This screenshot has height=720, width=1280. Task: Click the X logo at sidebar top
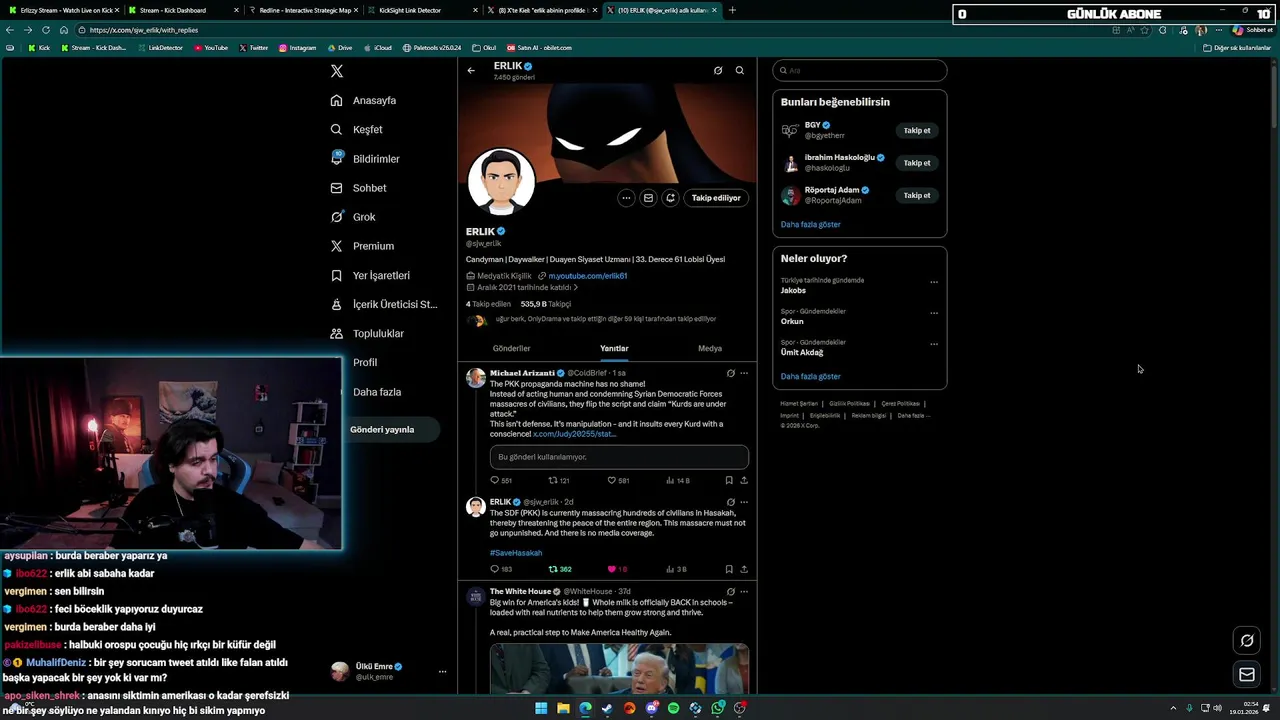tap(337, 71)
